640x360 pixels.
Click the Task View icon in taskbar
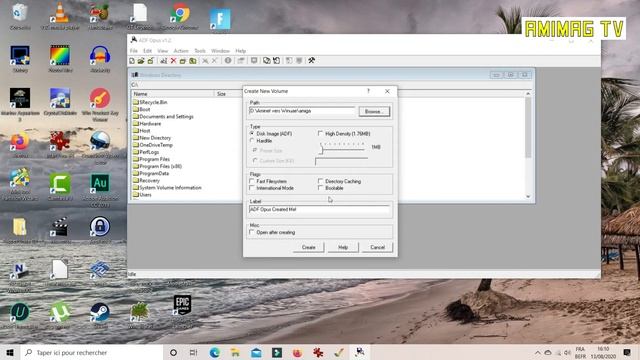(x=193, y=353)
